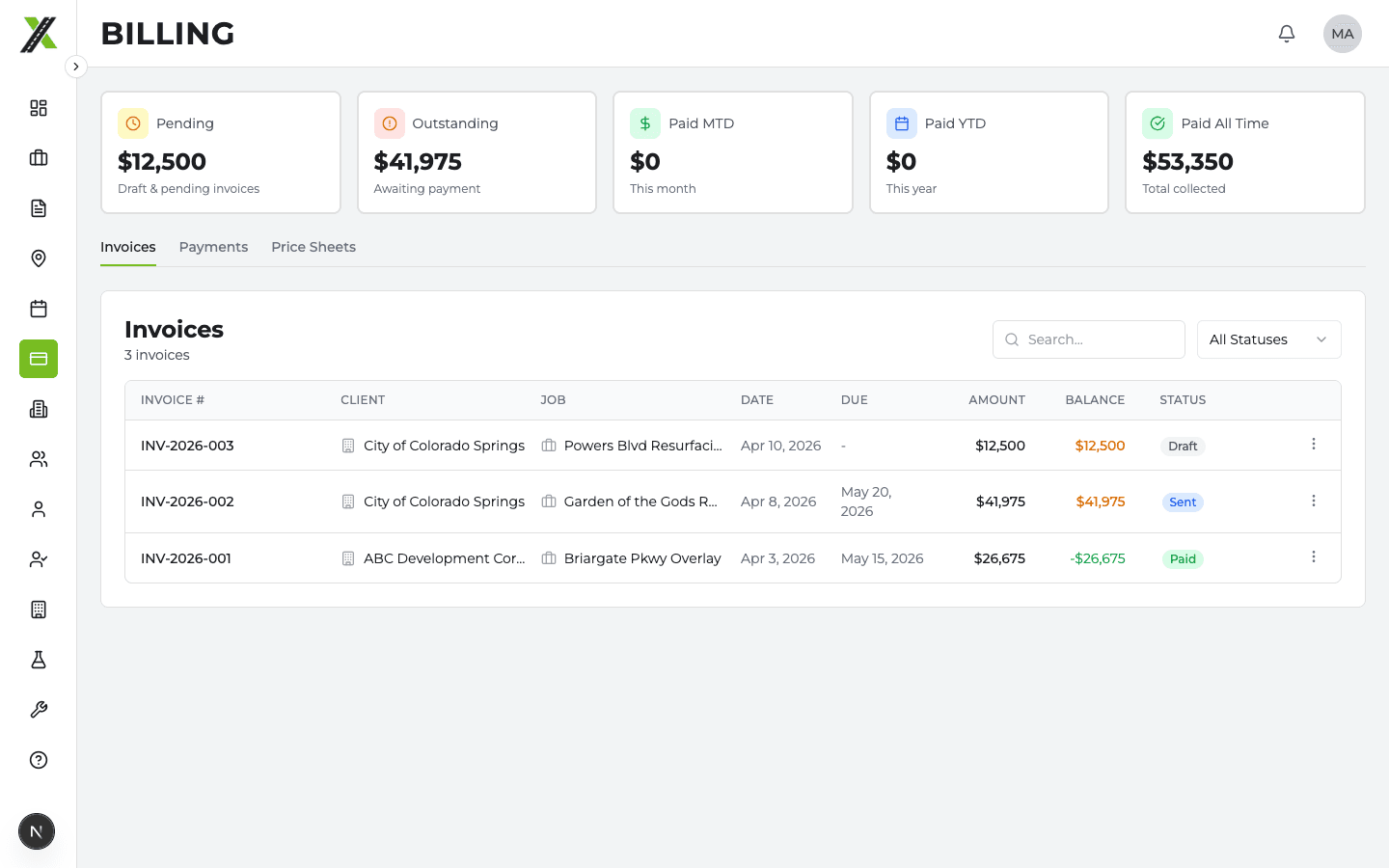Select the Pending $12,500 summary card

[x=221, y=152]
